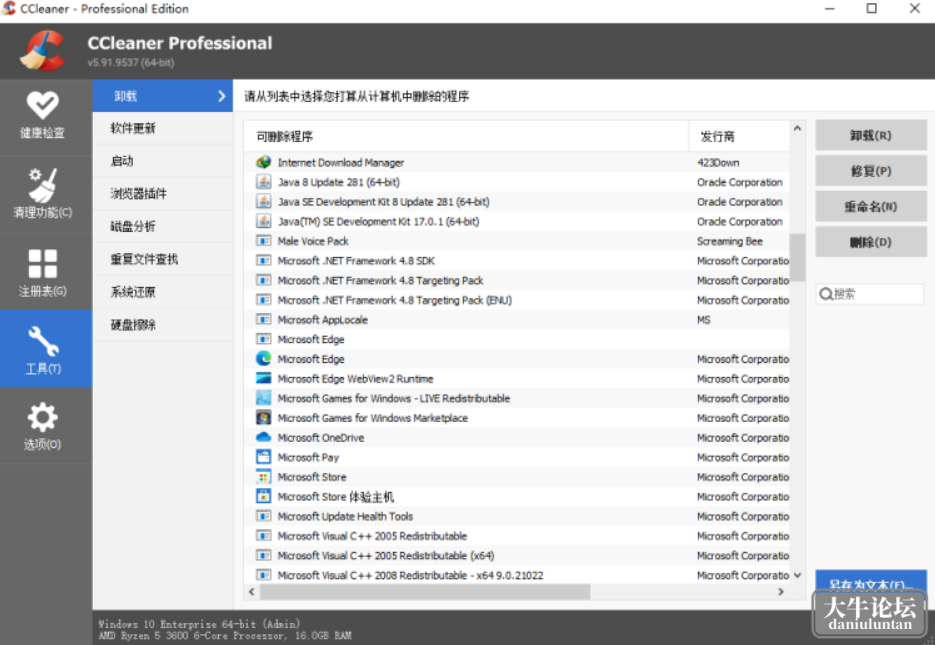Click the Repair (P) button
The height and width of the screenshot is (645, 935).
(871, 171)
